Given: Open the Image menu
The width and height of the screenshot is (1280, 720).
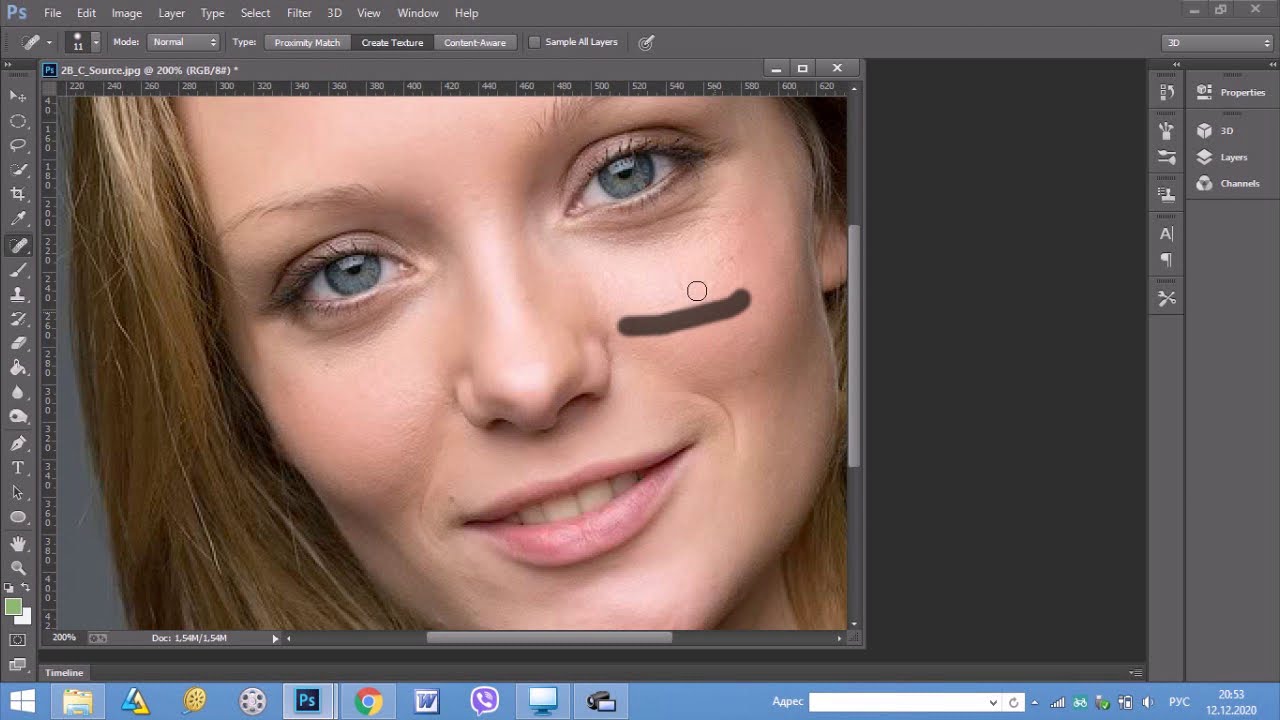Looking at the screenshot, I should [127, 13].
